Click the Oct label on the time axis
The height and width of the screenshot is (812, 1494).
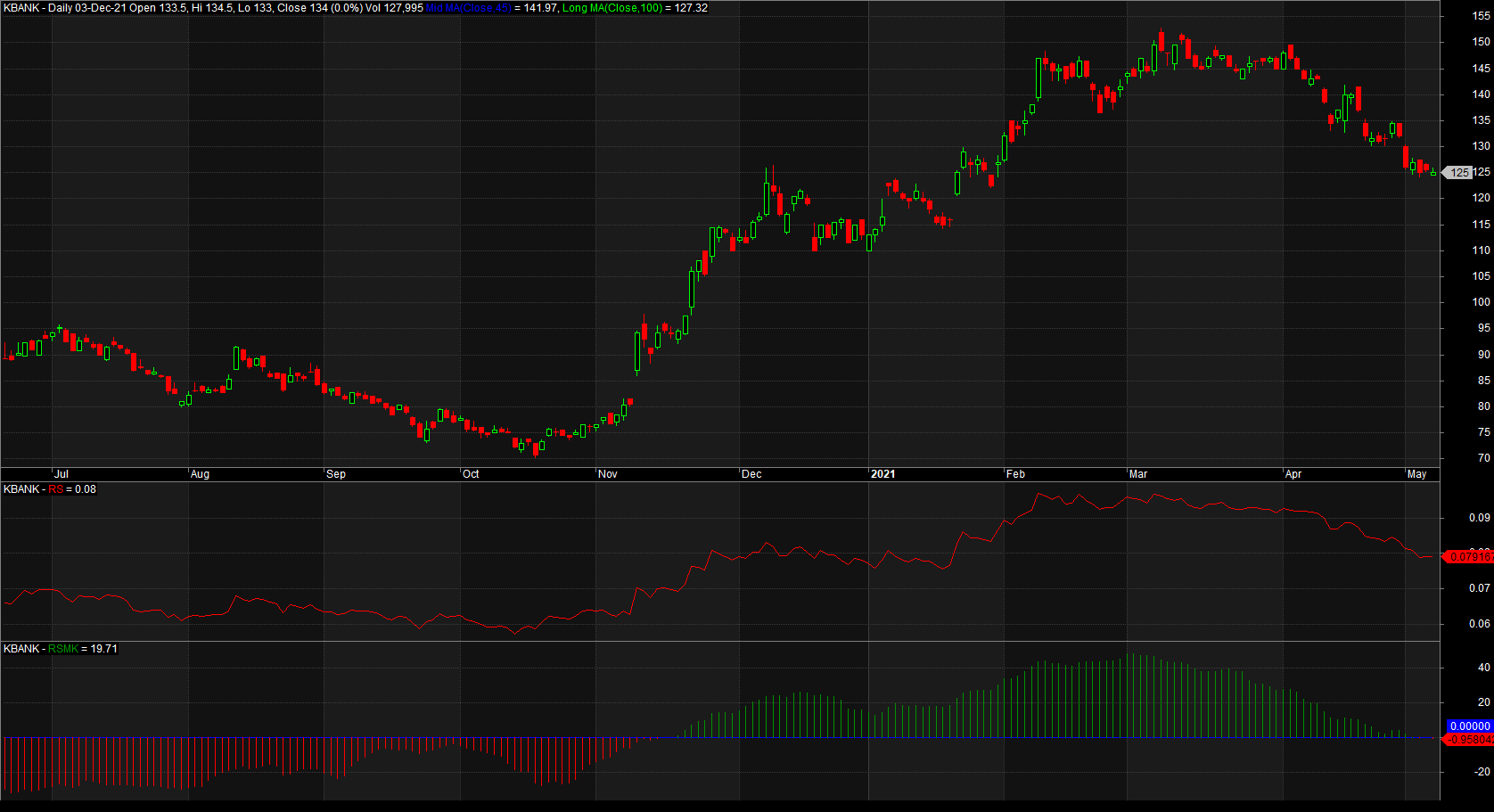coord(471,474)
